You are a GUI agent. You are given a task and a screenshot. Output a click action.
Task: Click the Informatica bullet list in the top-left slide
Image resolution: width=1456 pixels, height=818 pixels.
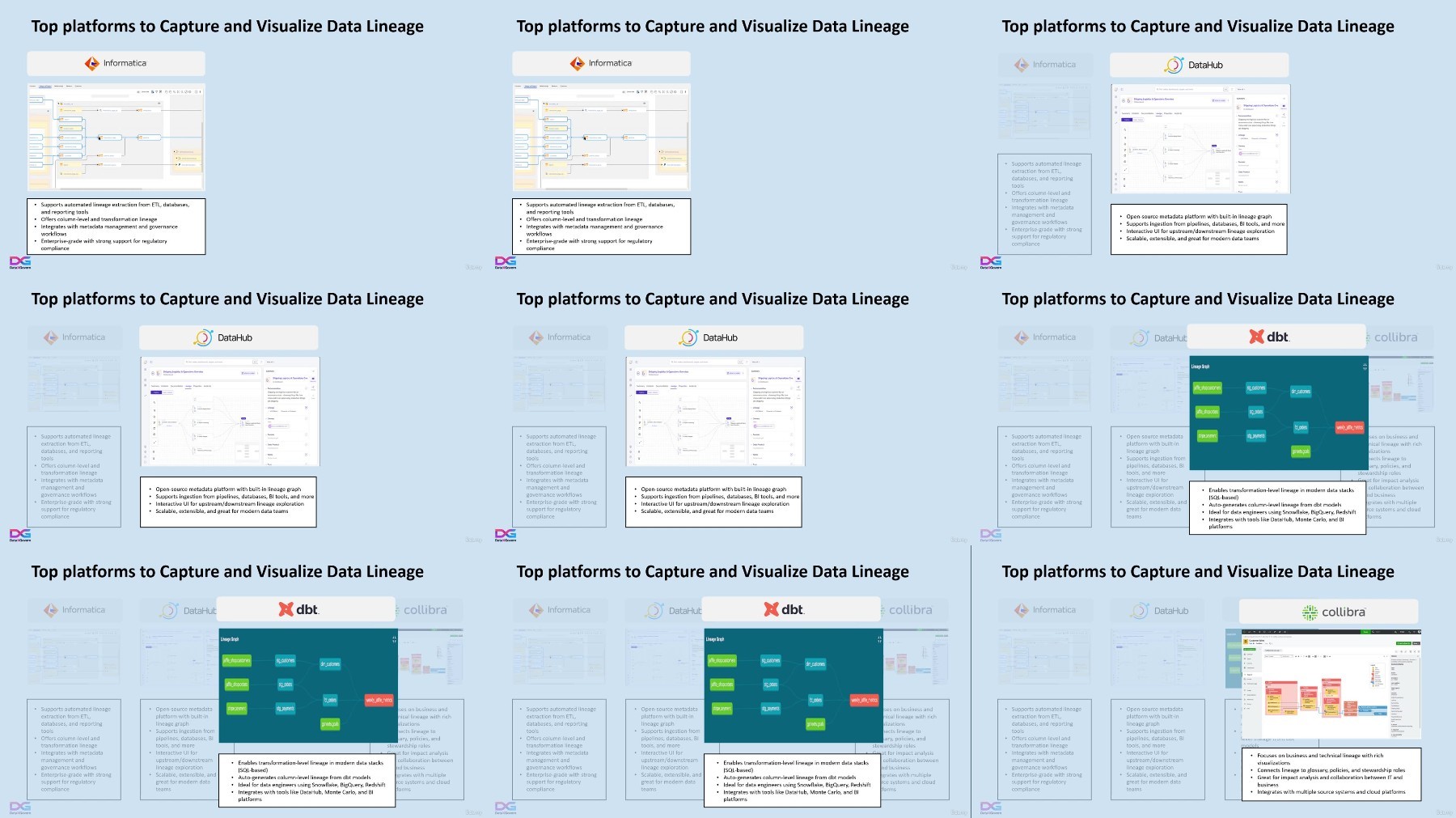[116, 227]
